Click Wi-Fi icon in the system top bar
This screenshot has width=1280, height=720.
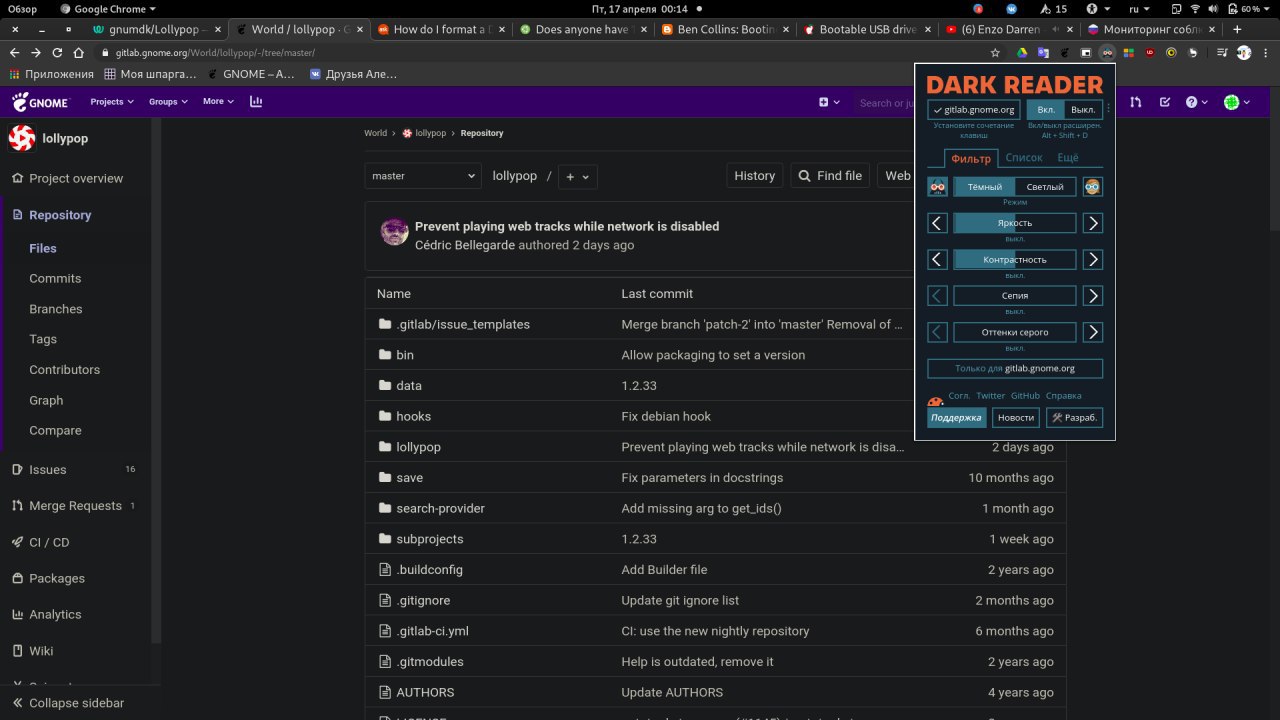coord(1194,8)
